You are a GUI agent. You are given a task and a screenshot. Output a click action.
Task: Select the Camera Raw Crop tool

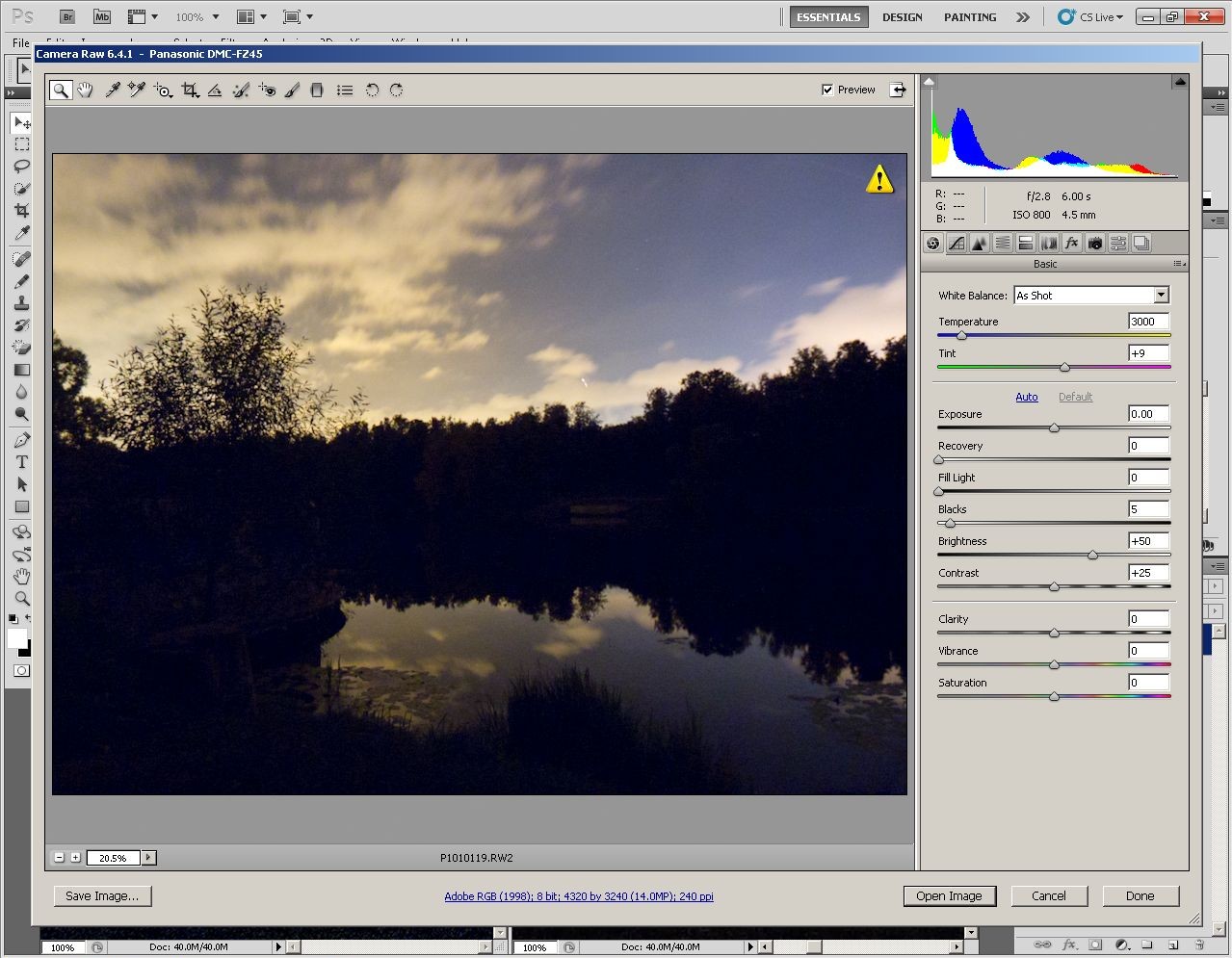[190, 91]
